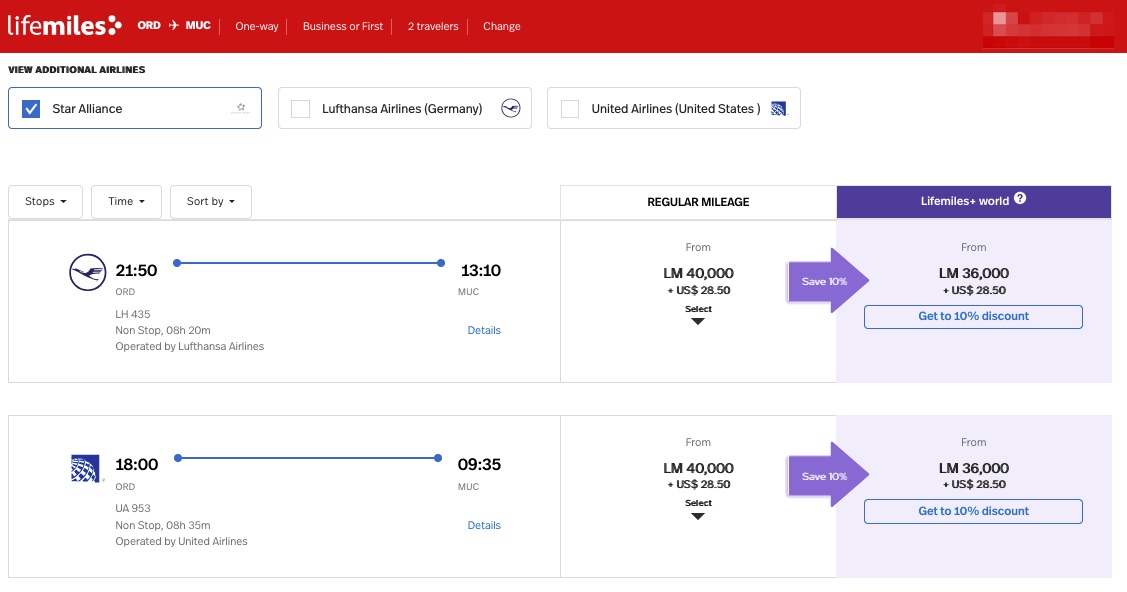Open the Time filter dropdown
The height and width of the screenshot is (592, 1127).
click(x=127, y=201)
